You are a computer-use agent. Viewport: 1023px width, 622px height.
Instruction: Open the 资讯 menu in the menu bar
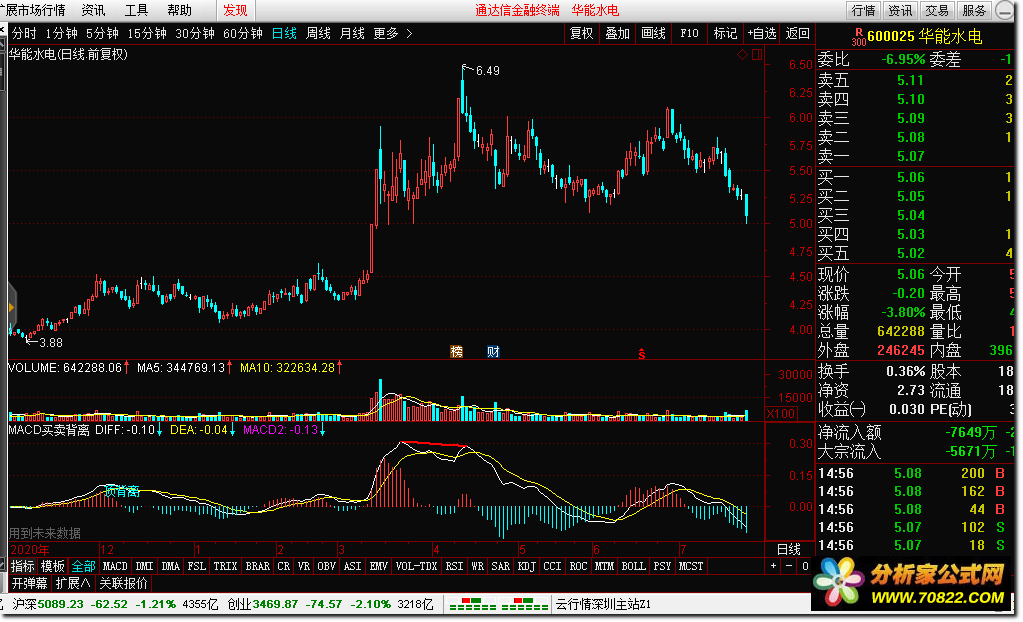93,10
